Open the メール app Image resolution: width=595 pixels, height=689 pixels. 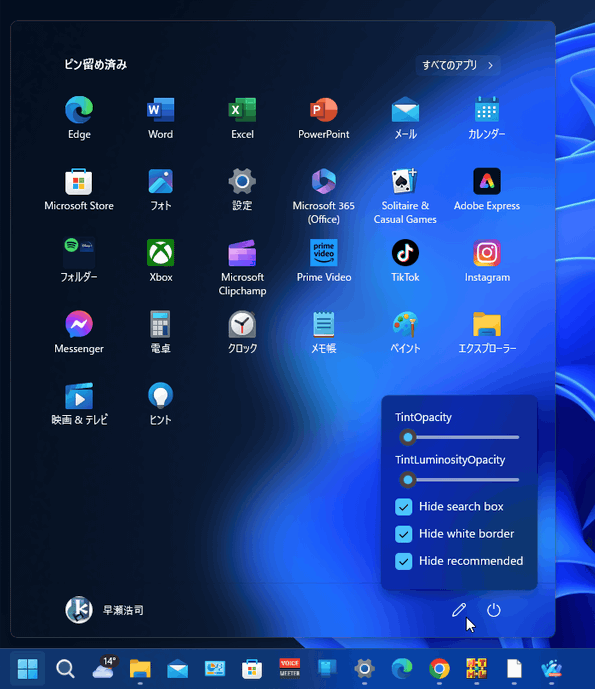tap(405, 117)
